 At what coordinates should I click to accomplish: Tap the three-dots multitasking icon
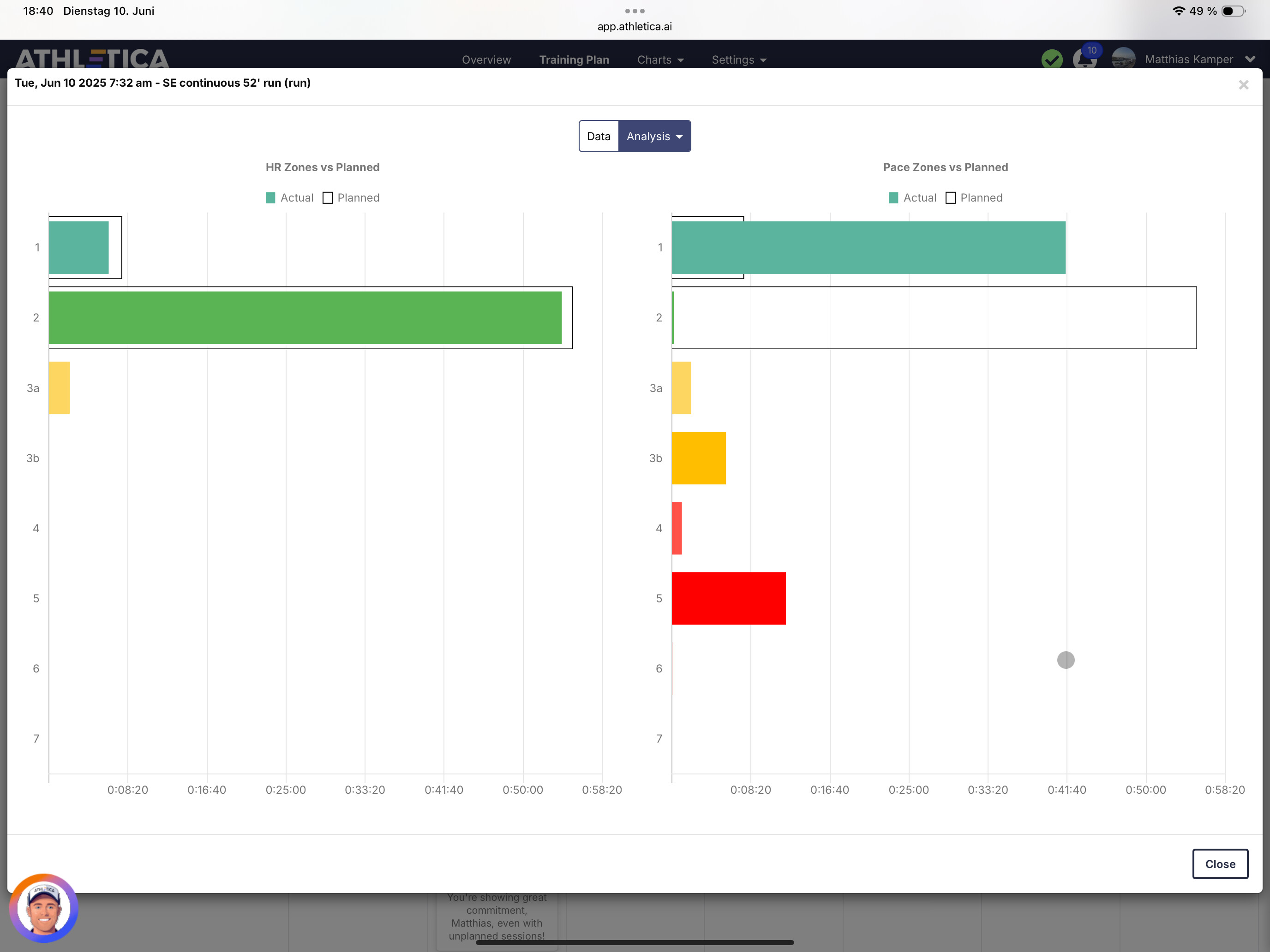tap(635, 11)
